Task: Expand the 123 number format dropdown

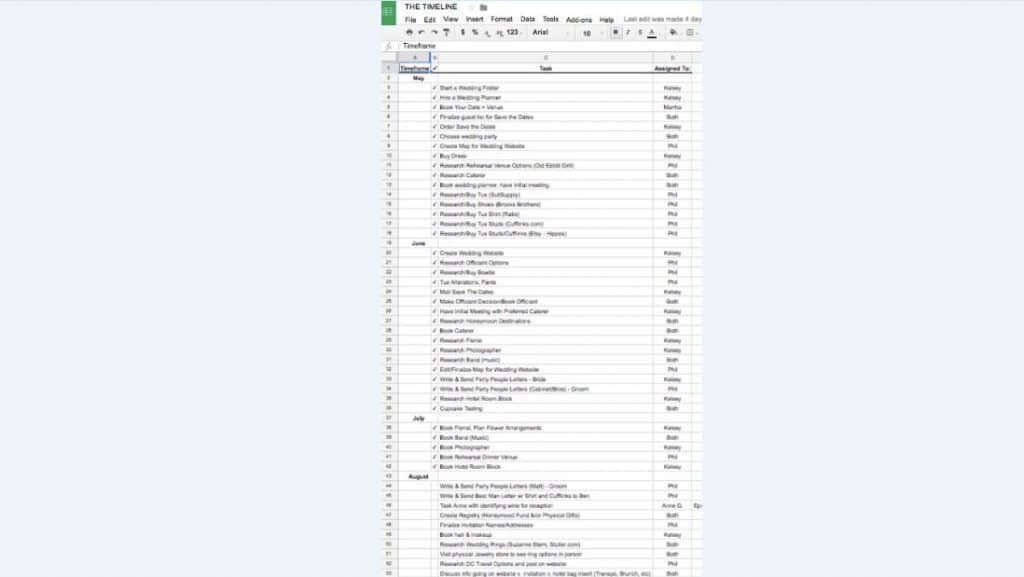Action: click(x=514, y=32)
